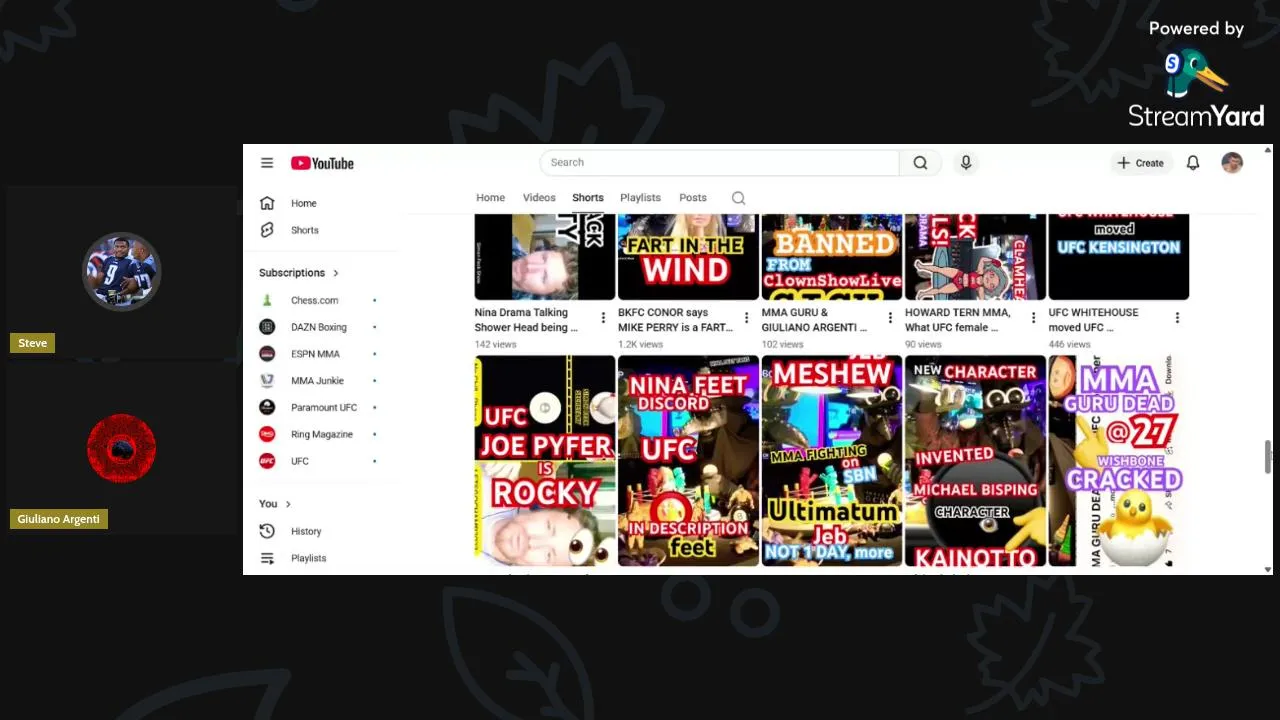The image size is (1280, 720).
Task: Search within channel magnifier icon
Action: 738,198
